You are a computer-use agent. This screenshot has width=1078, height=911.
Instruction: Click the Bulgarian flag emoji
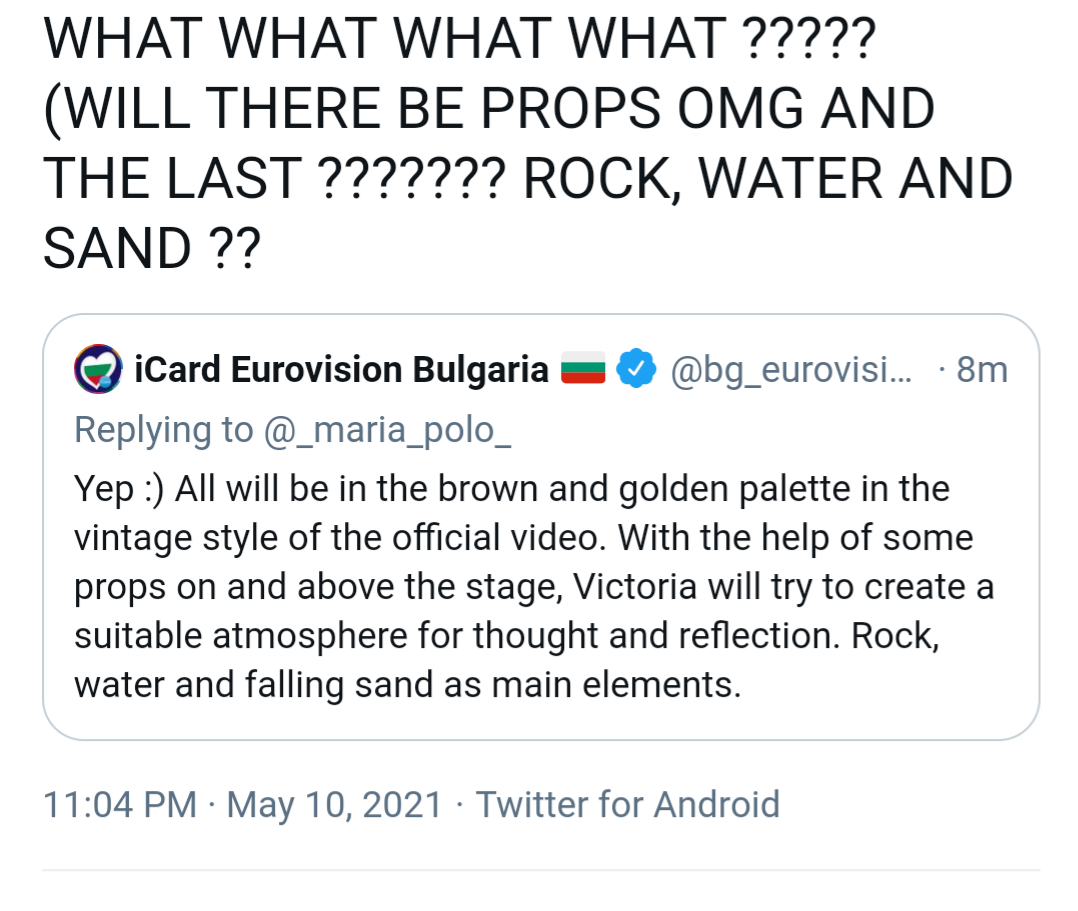coord(583,371)
